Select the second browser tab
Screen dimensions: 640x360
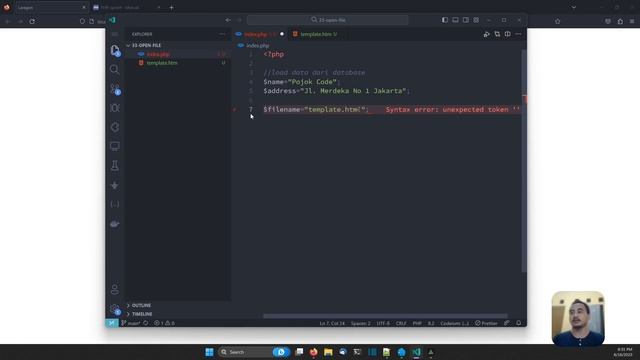click(126, 7)
